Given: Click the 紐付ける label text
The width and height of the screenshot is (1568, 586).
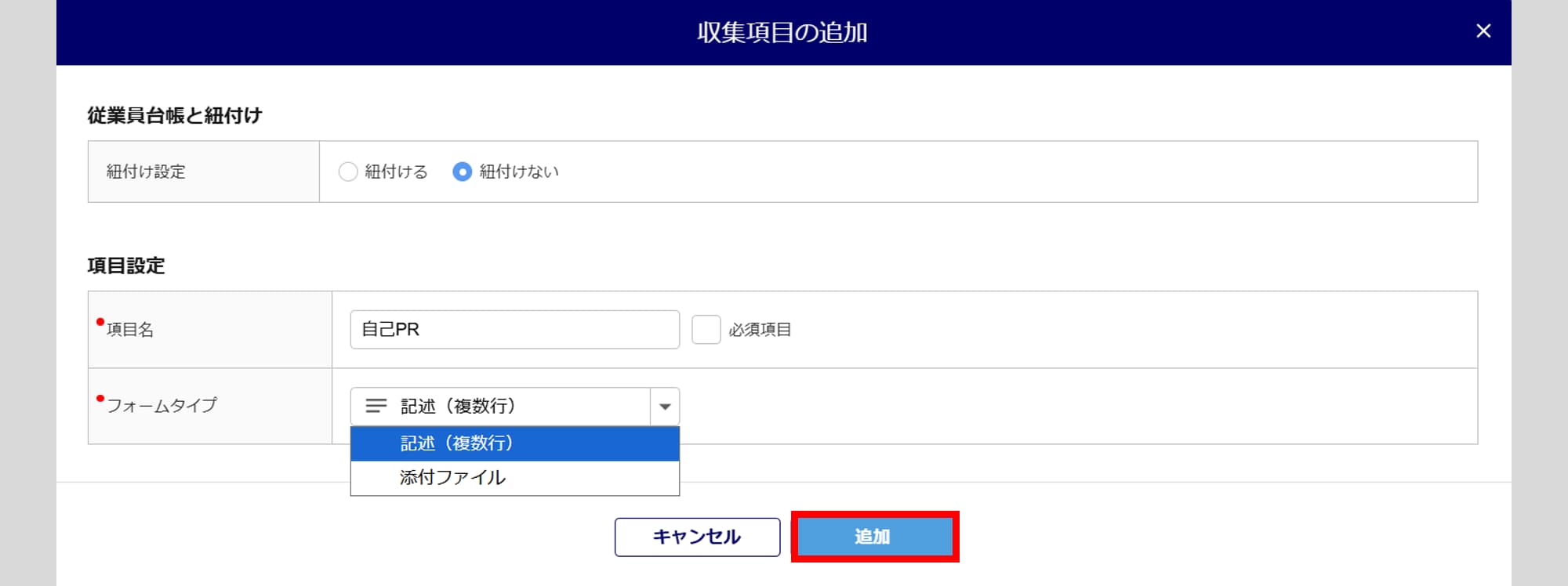Looking at the screenshot, I should click(396, 172).
